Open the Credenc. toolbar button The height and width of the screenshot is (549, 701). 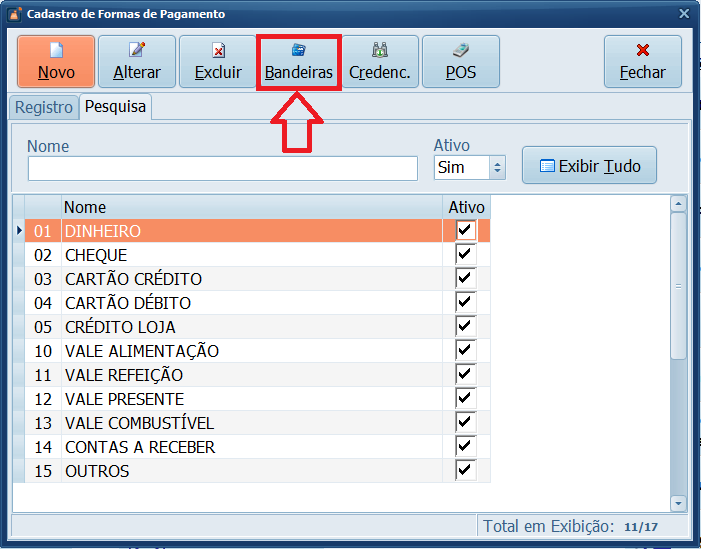(379, 62)
